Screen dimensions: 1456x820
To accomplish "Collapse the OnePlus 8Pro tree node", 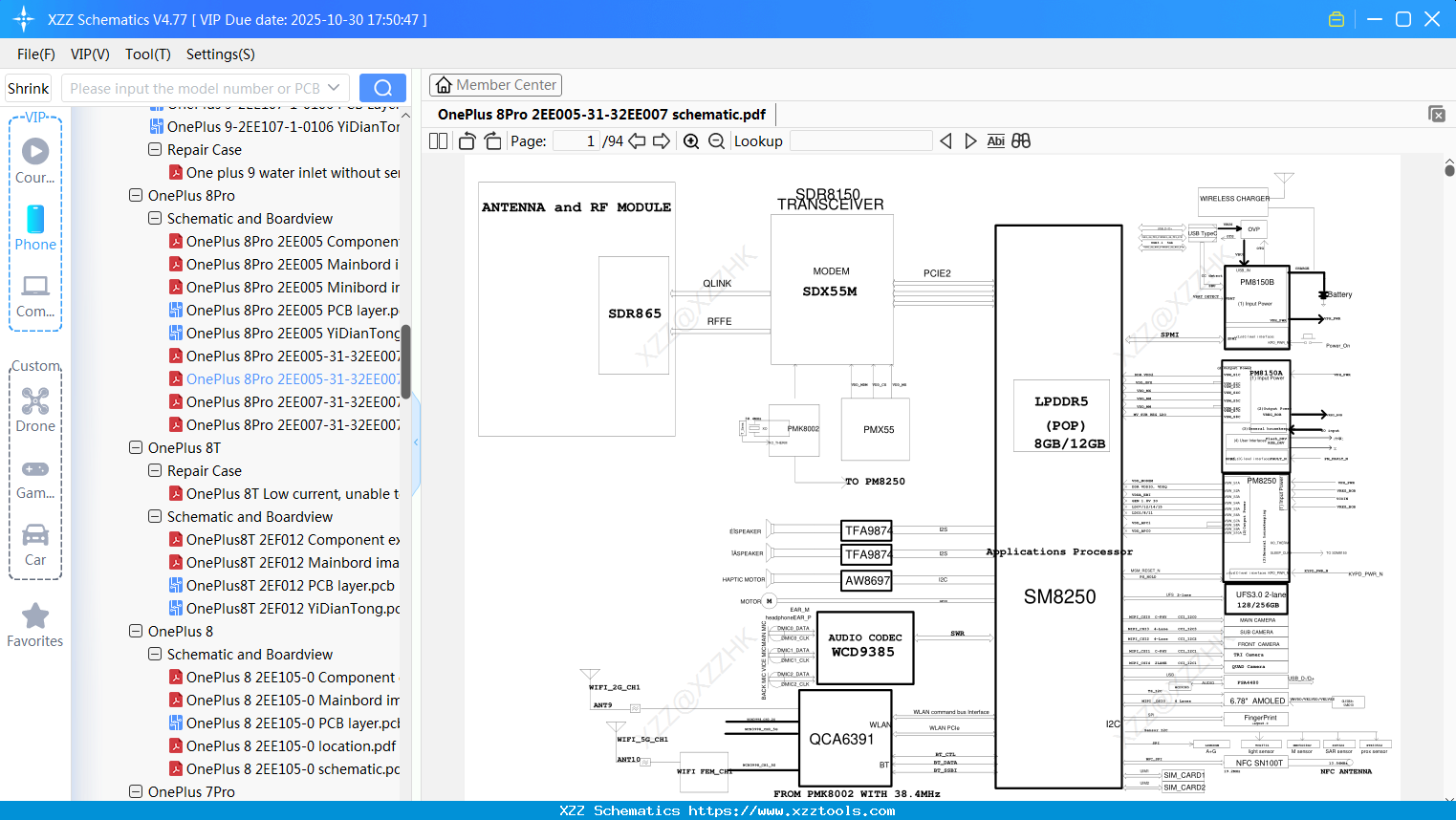I will coord(135,195).
